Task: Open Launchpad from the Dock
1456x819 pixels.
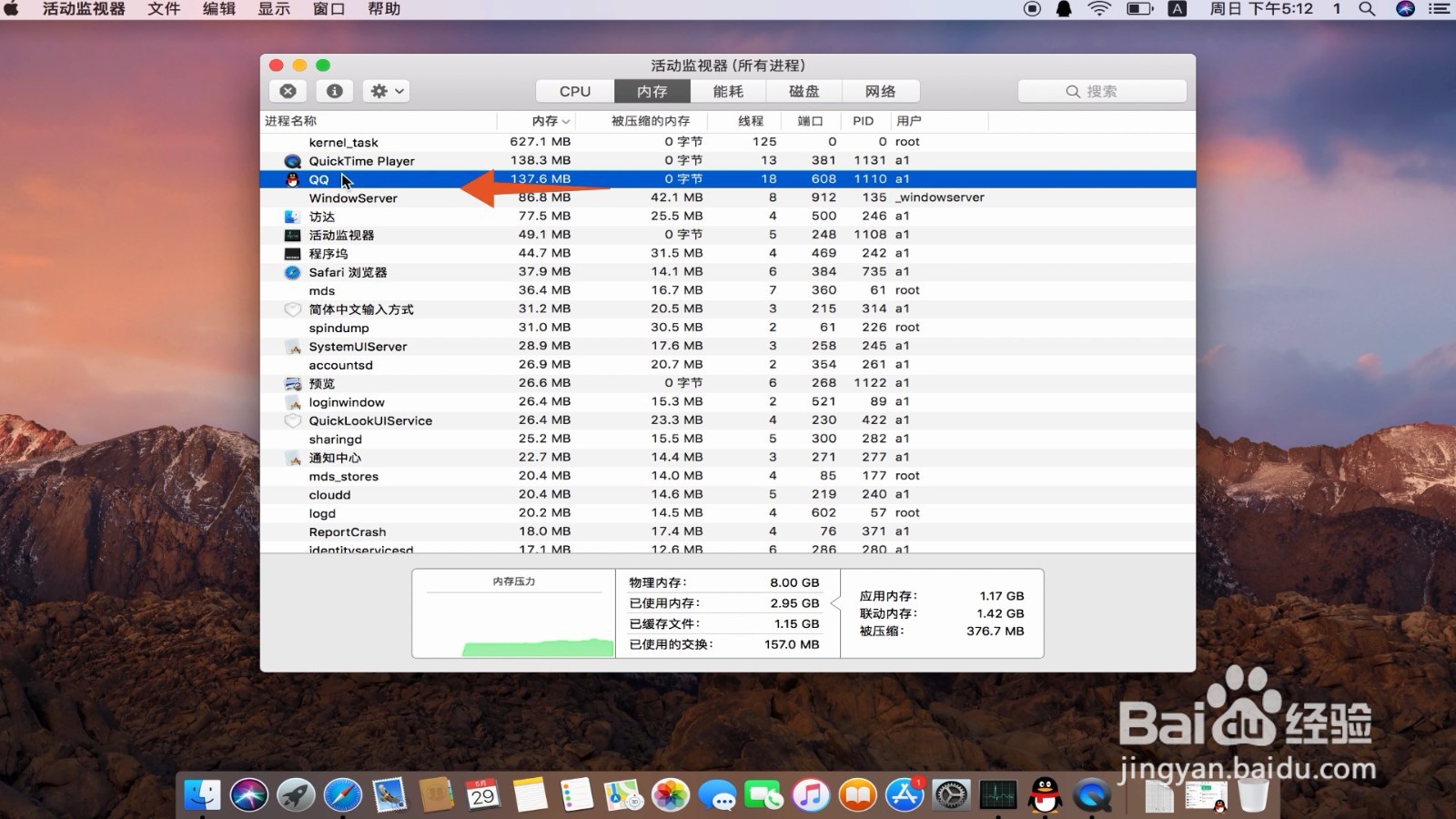Action: click(297, 794)
